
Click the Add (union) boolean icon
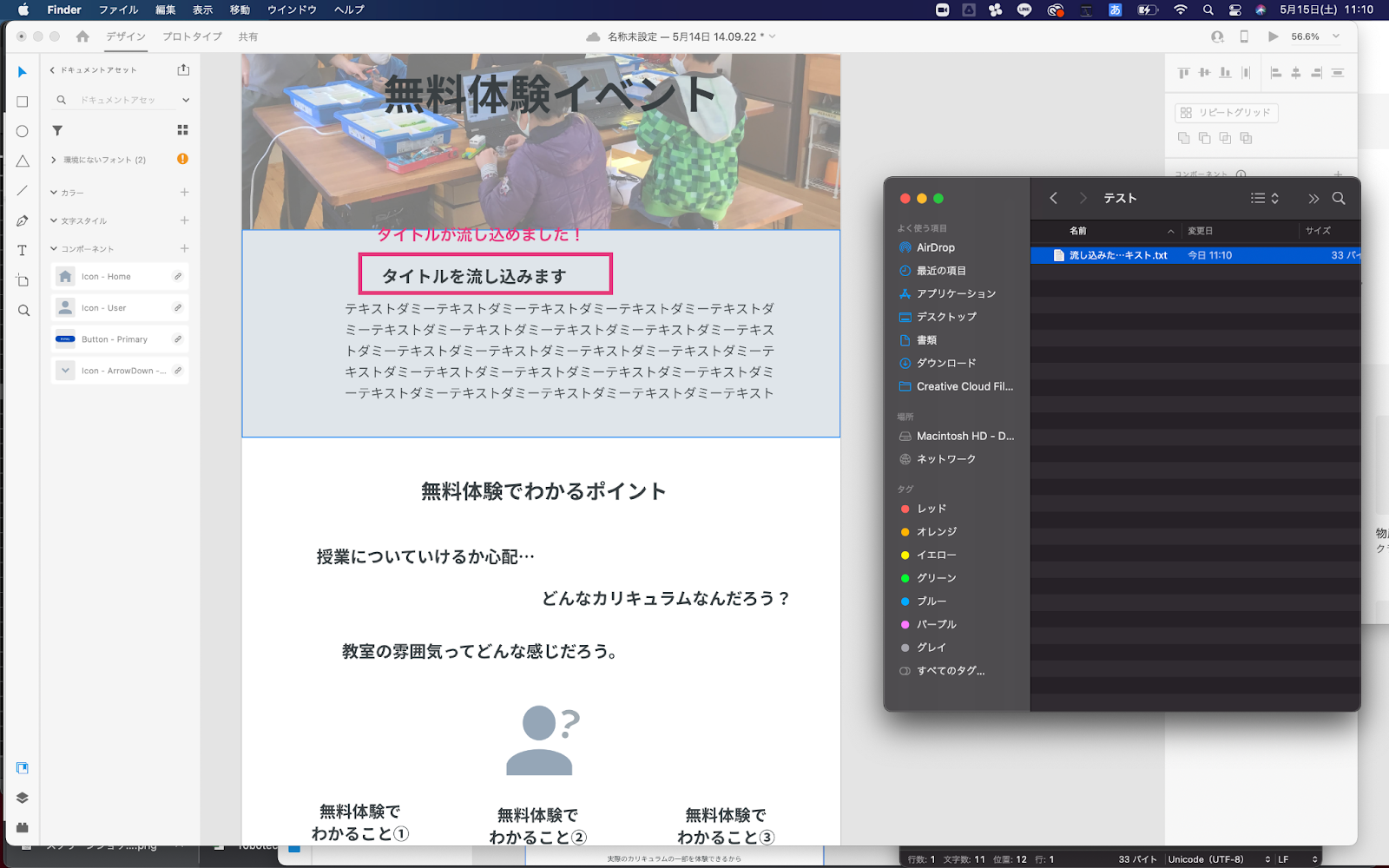coord(1183,138)
